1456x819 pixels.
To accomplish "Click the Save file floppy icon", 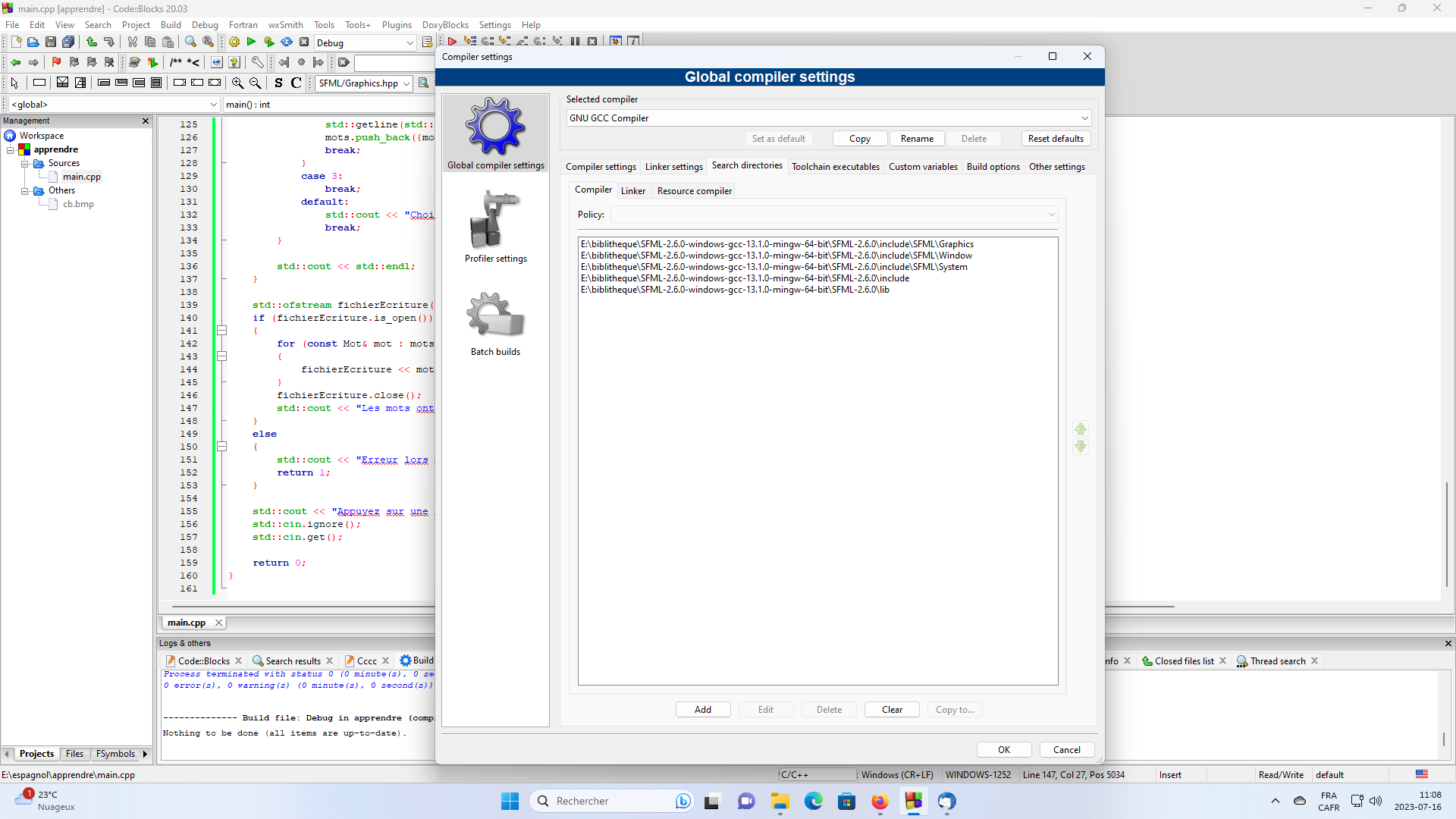I will [51, 42].
